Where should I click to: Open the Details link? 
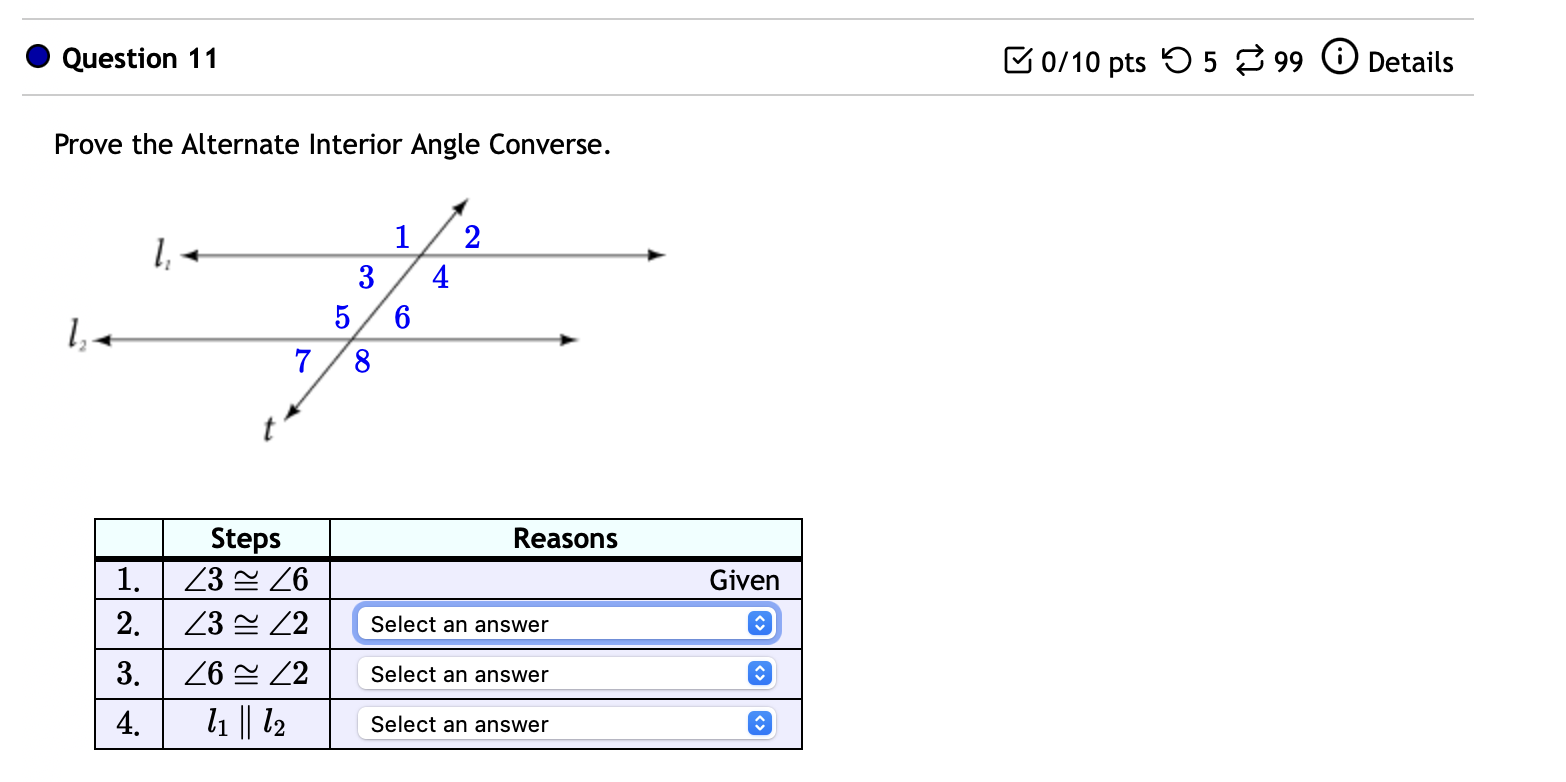1411,62
